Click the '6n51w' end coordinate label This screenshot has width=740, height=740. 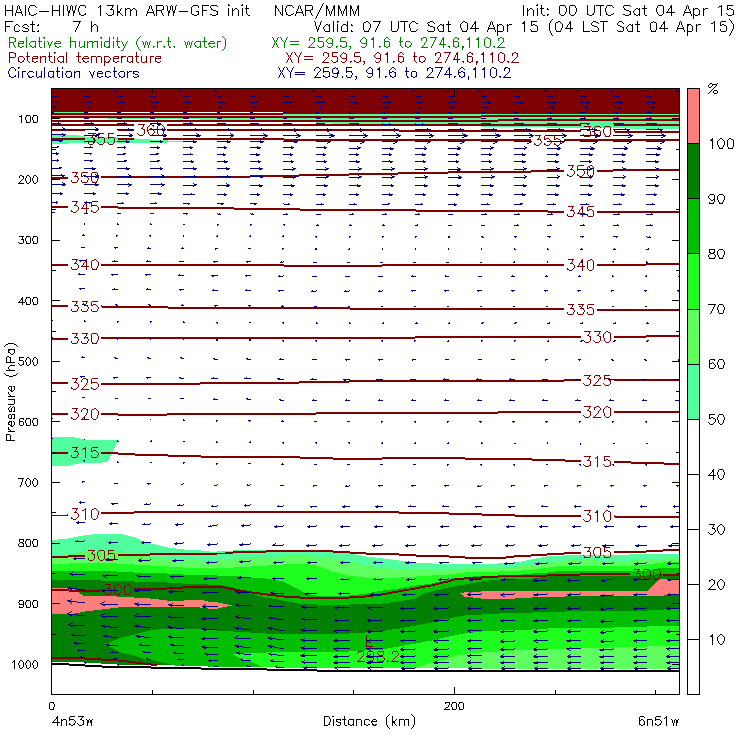658,722
